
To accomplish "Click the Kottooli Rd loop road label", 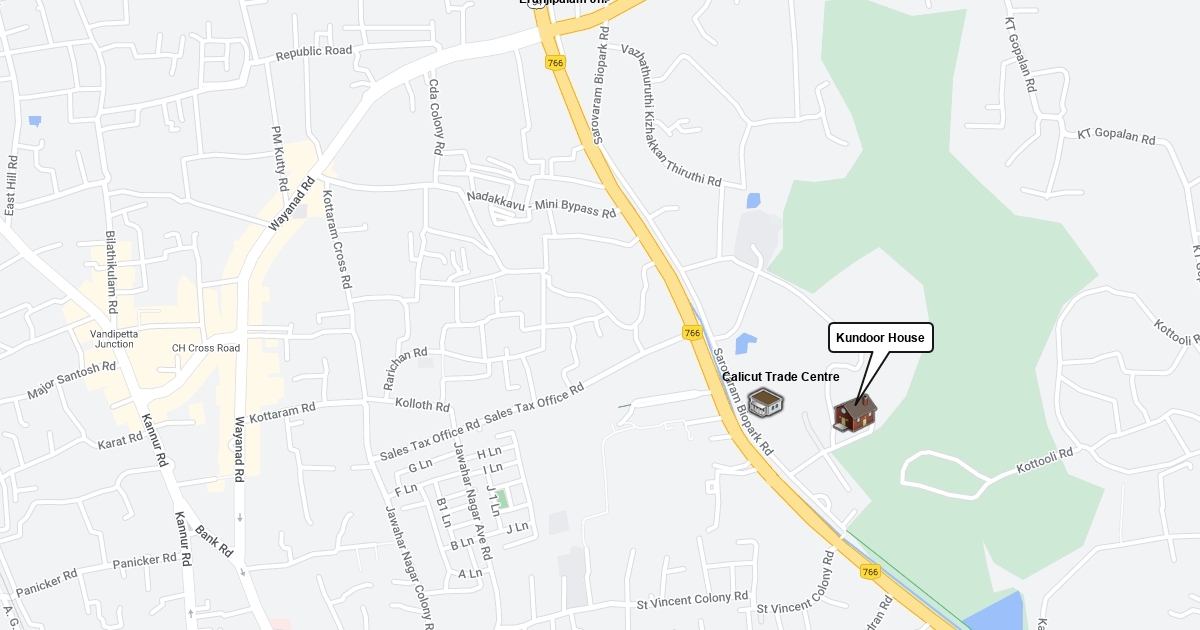I will (x=1044, y=461).
